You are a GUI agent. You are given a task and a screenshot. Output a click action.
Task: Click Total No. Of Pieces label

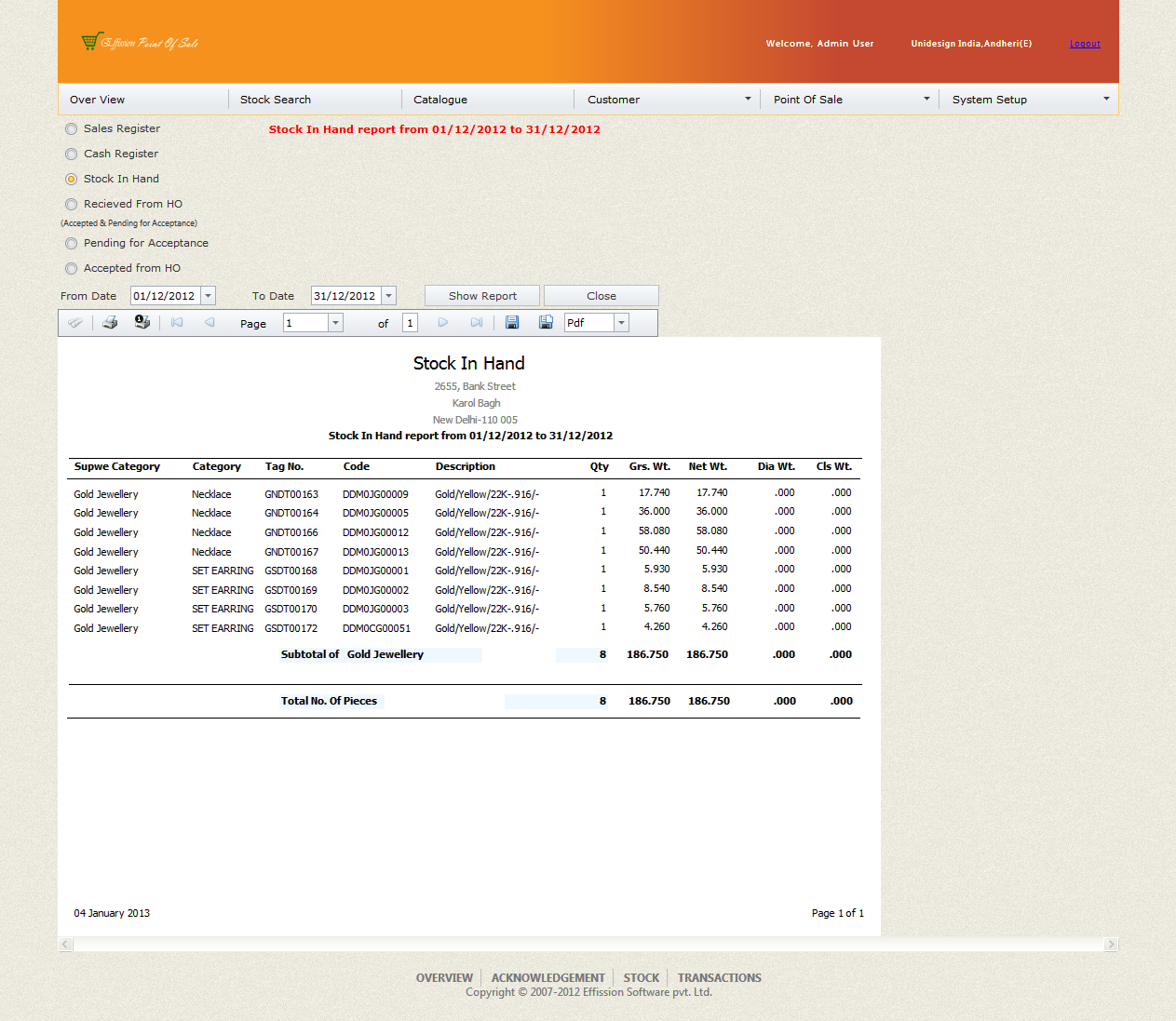329,701
